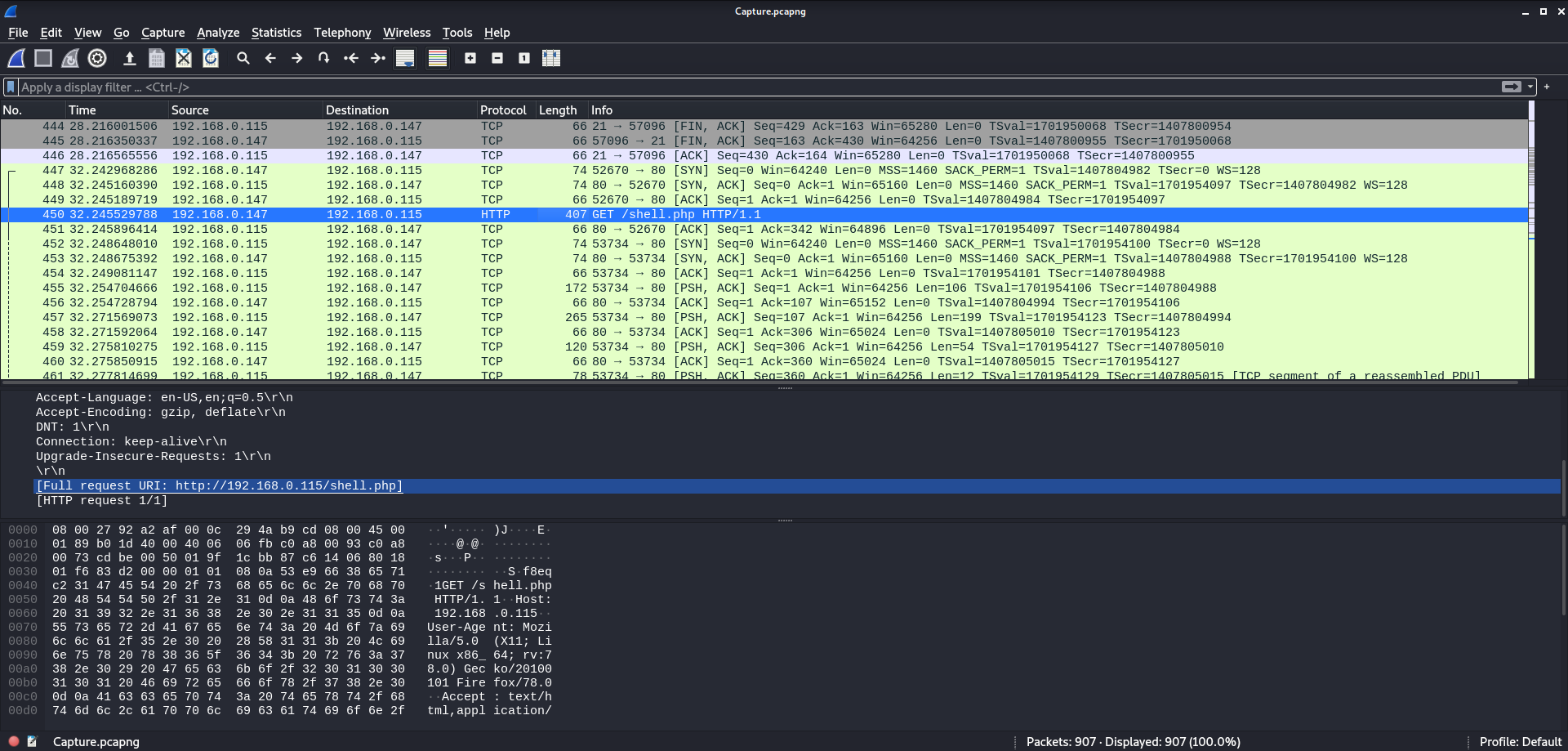Viewport: 1568px width, 751px height.
Task: Open the display filter history dropdown
Action: (x=1530, y=87)
